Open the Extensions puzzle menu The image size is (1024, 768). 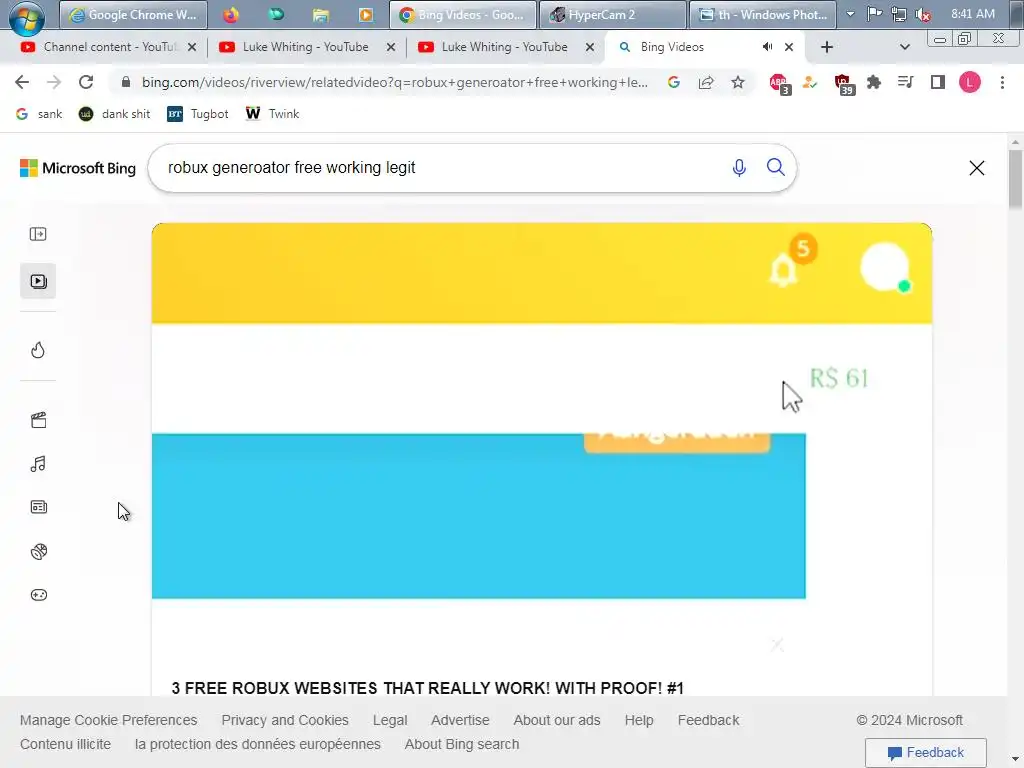[874, 82]
